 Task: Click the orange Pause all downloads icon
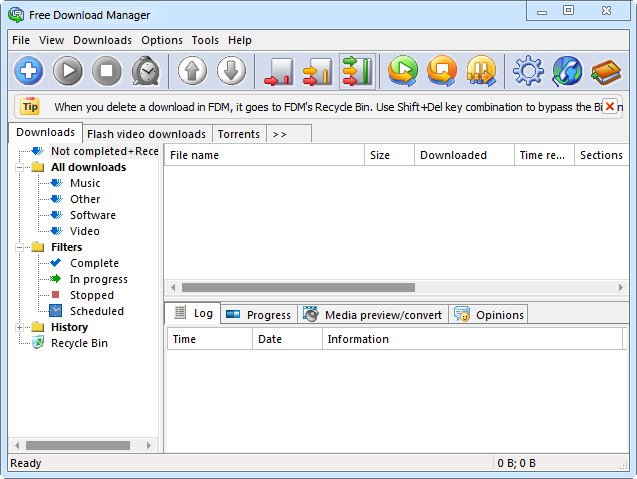click(x=481, y=71)
